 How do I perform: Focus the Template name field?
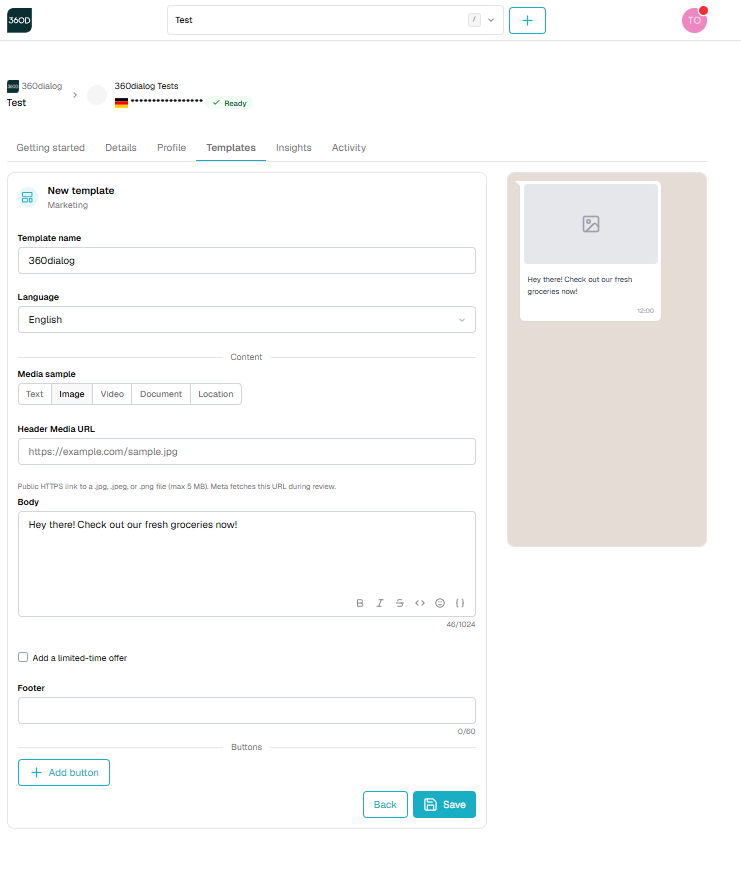[x=247, y=260]
